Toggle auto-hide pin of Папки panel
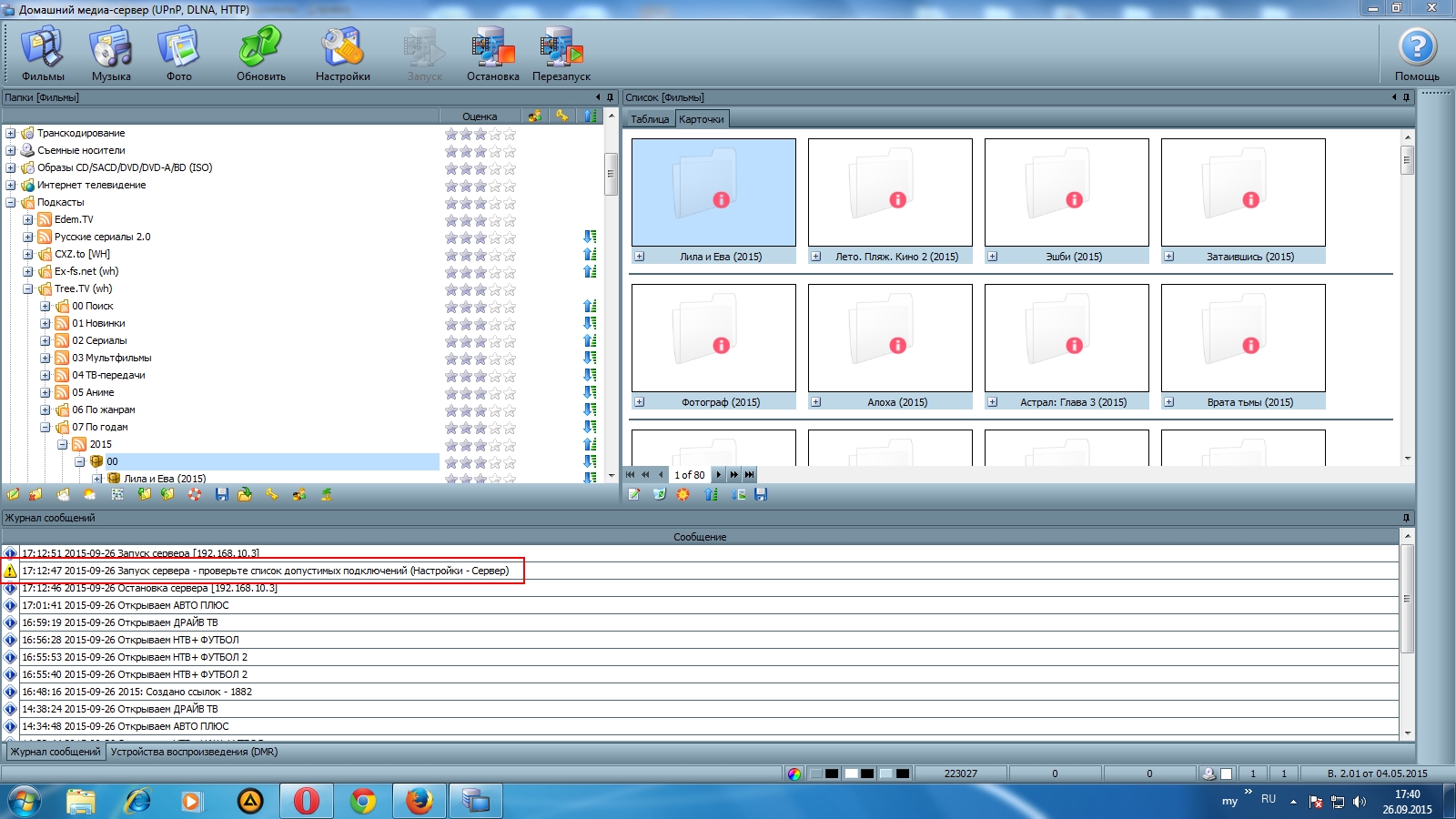Image resolution: width=1456 pixels, height=819 pixels. click(x=610, y=97)
